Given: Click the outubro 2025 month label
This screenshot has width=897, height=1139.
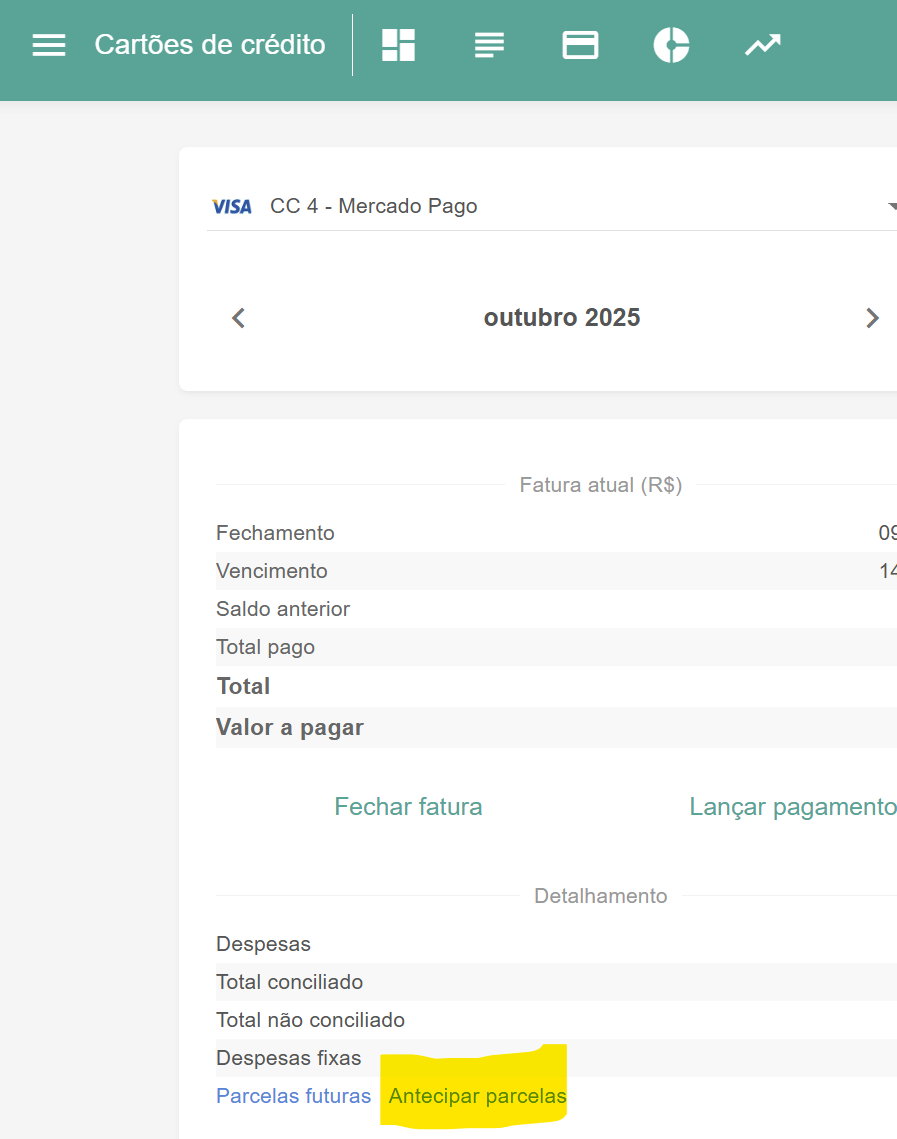Looking at the screenshot, I should point(562,317).
